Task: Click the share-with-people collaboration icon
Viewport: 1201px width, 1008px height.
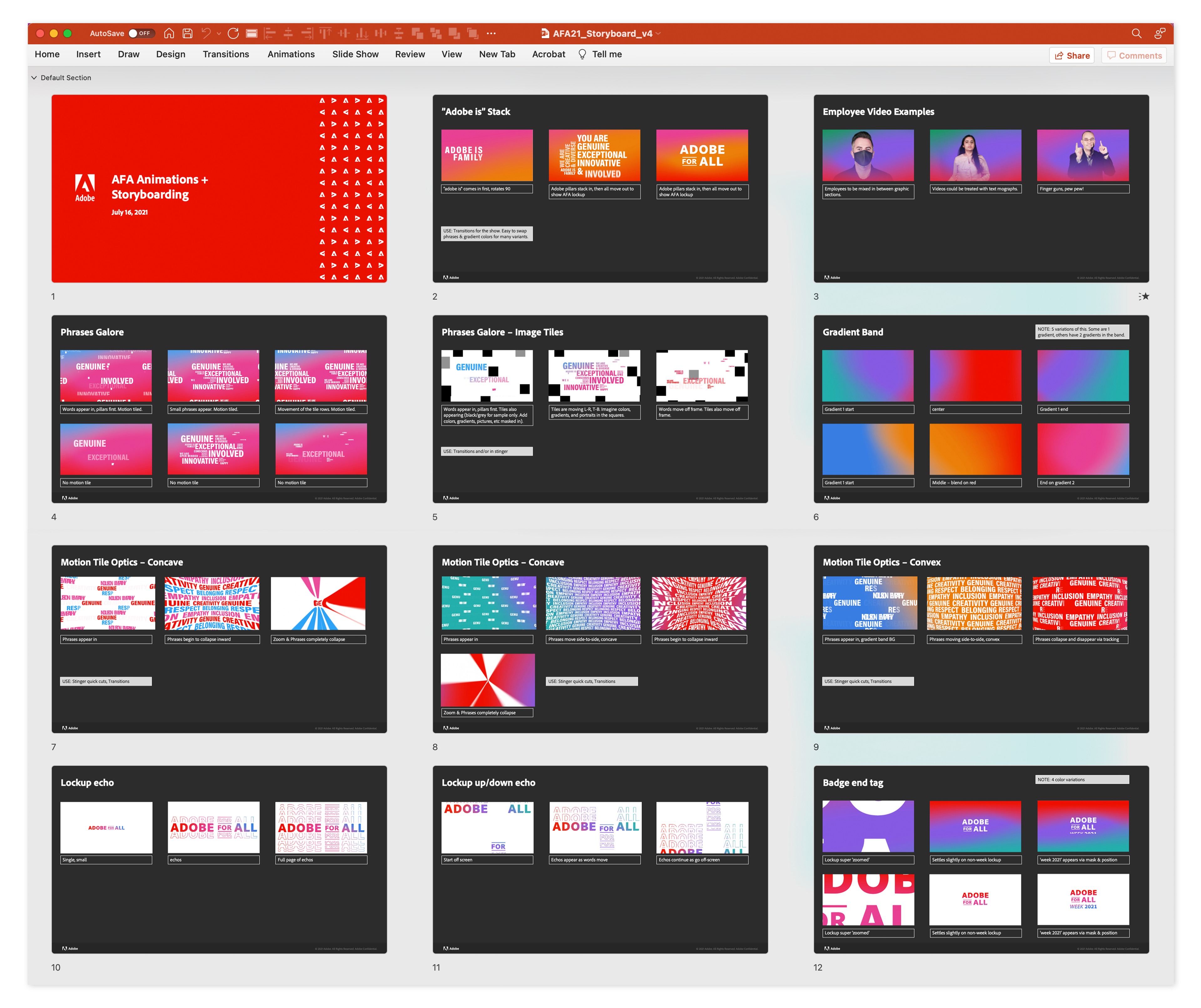Action: 1160,33
